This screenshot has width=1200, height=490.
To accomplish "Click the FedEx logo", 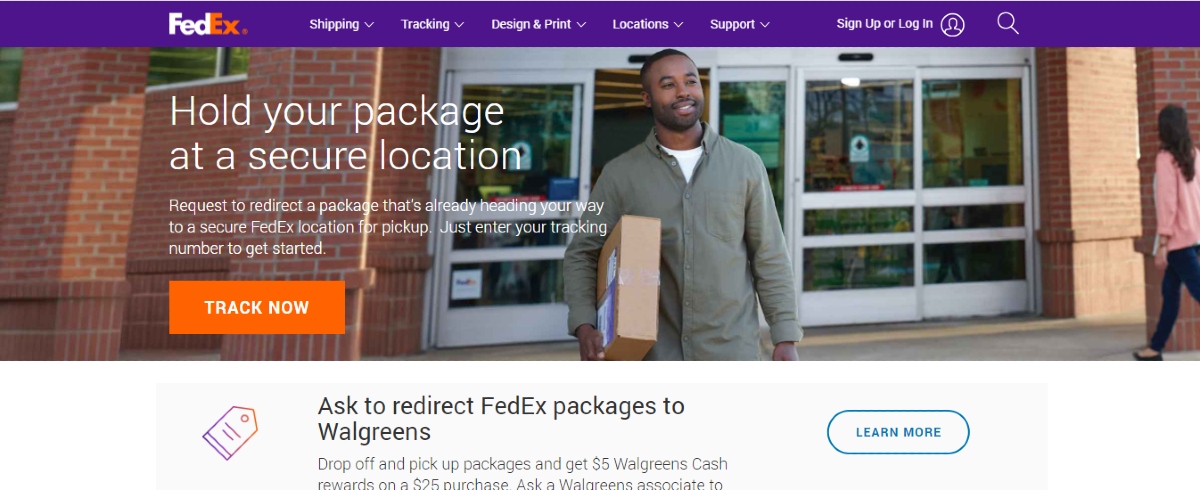I will coord(207,24).
